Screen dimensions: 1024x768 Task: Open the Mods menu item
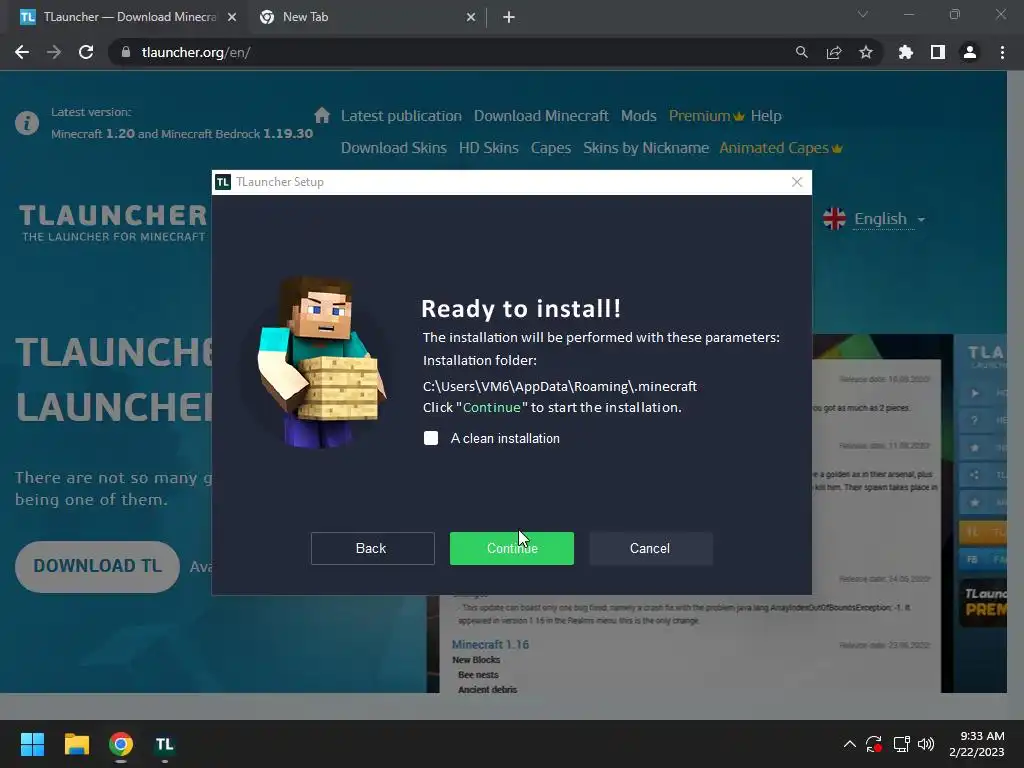[x=639, y=116]
